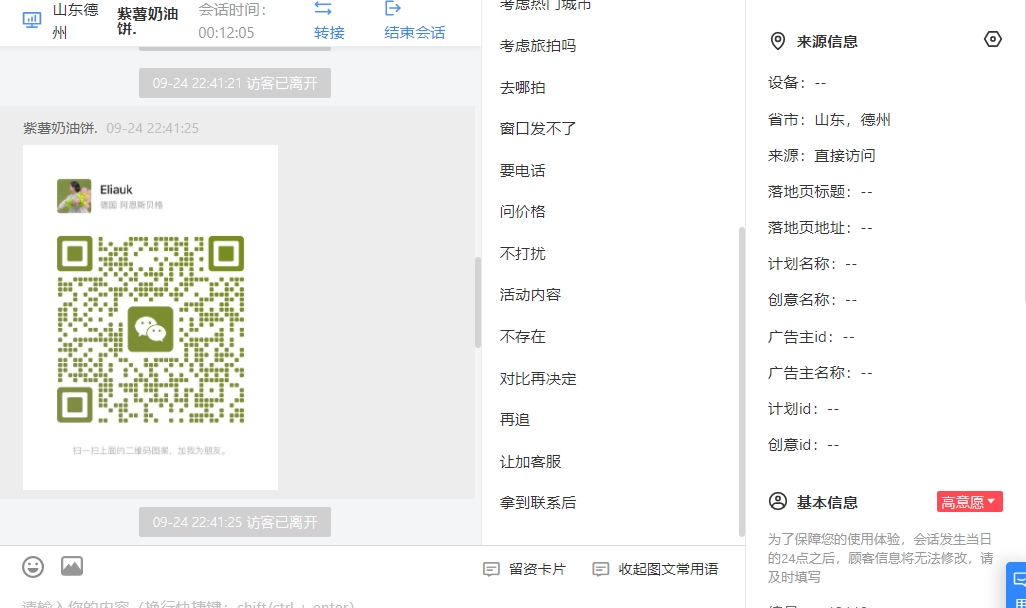Select quick phrase 不存在
The image size is (1026, 608).
522,336
